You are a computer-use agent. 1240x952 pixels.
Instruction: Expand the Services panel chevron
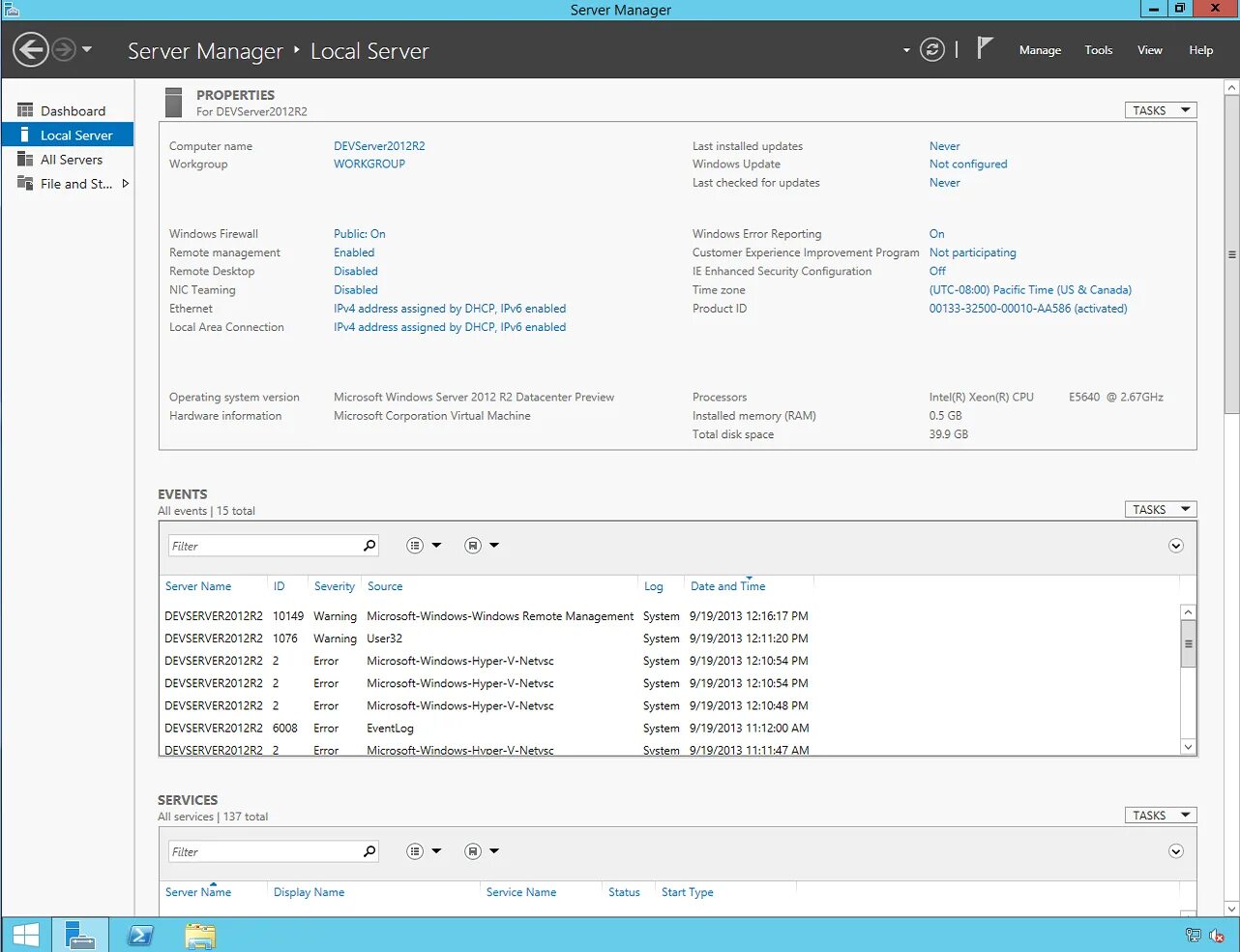(1176, 851)
